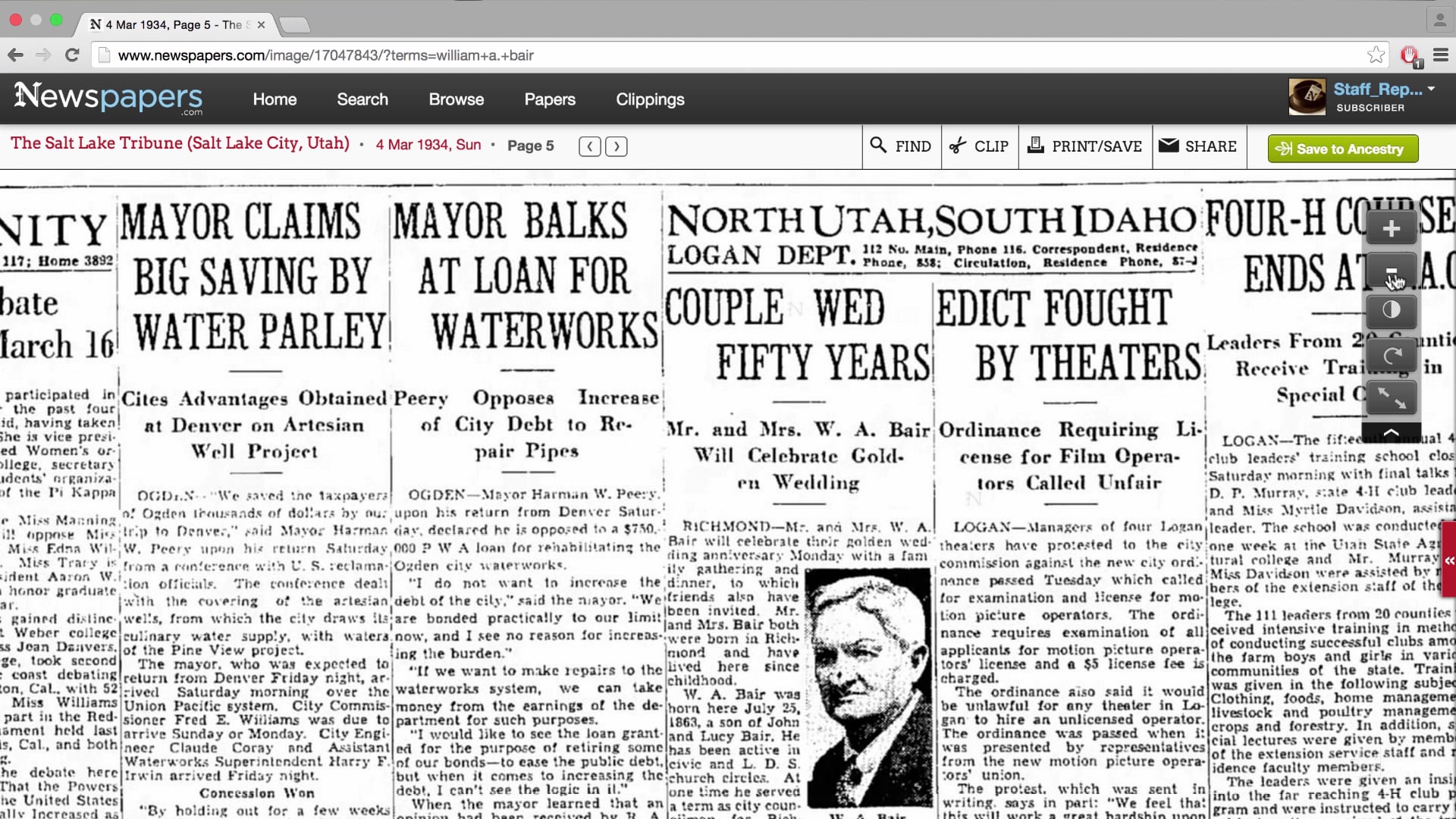Go to the Clippings section
This screenshot has width=1456, height=819.
[x=650, y=99]
